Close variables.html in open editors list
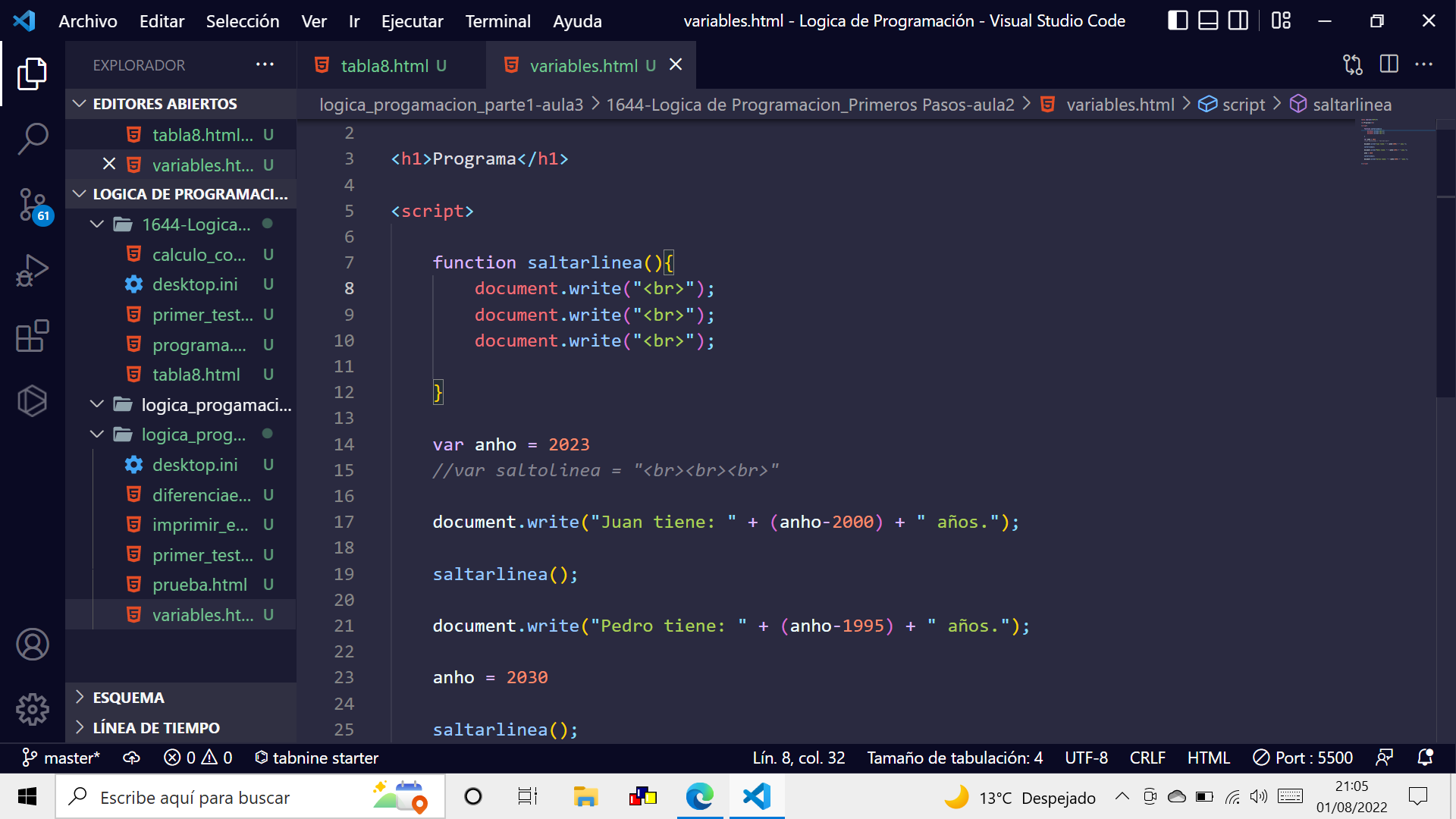 pyautogui.click(x=109, y=164)
